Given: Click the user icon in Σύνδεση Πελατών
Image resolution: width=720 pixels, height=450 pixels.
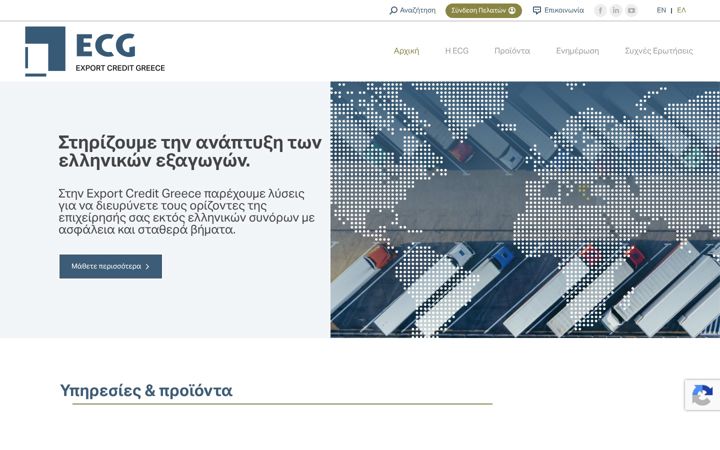Looking at the screenshot, I should click(512, 11).
